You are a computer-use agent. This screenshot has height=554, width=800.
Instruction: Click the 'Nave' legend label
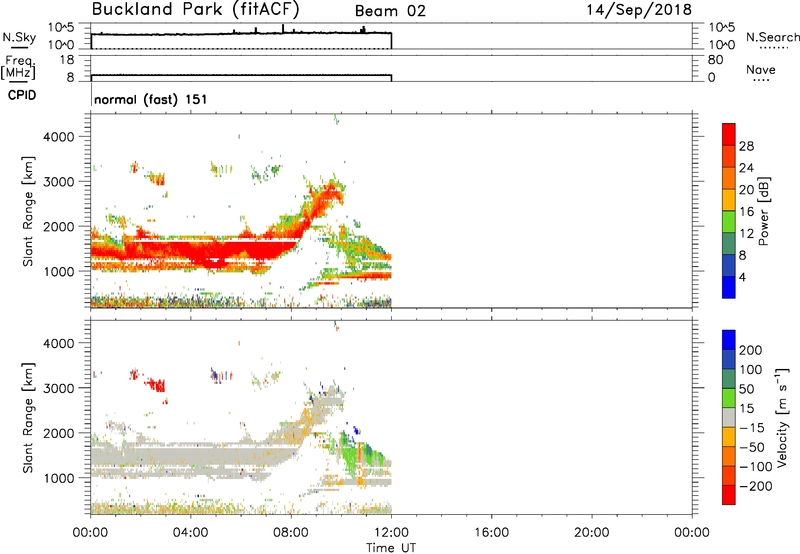pyautogui.click(x=761, y=70)
